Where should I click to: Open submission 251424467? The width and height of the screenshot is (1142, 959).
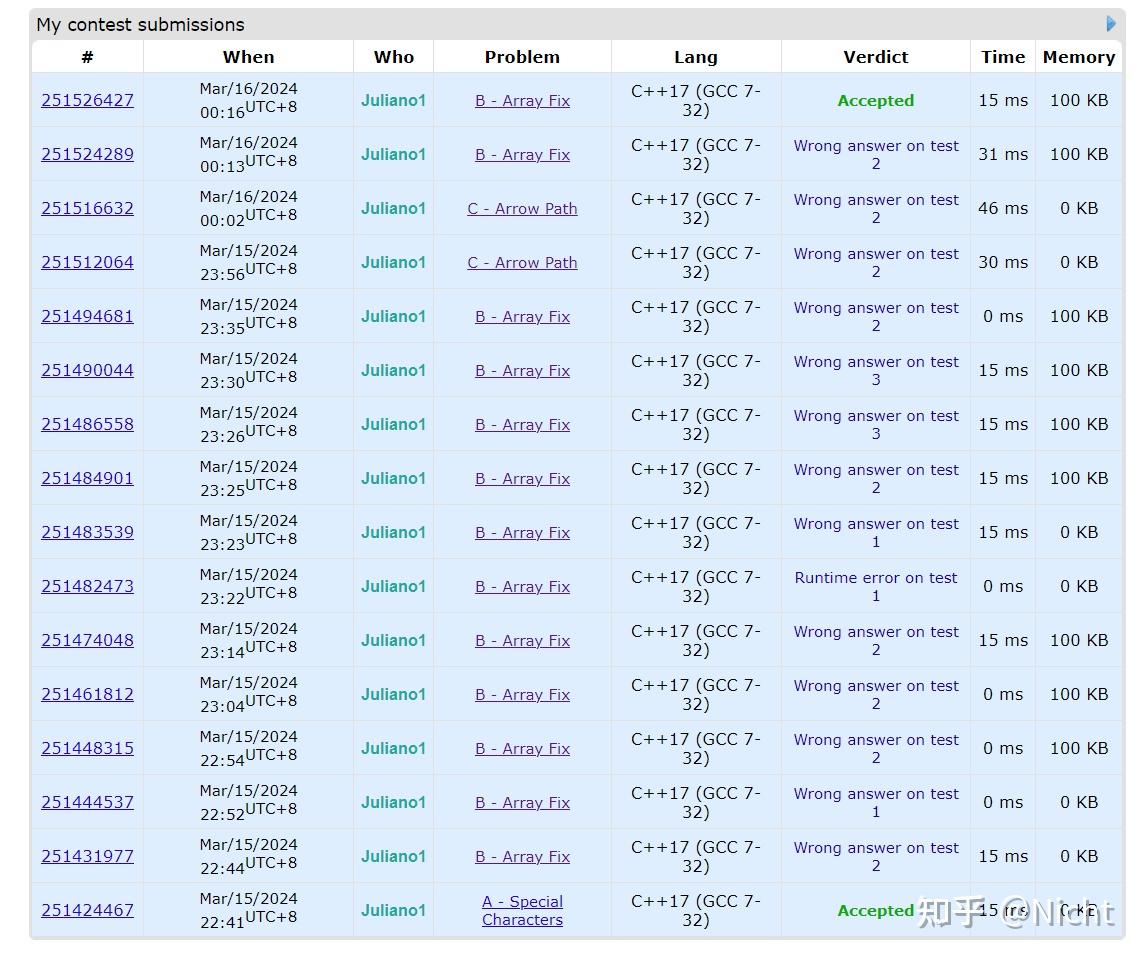pos(87,910)
